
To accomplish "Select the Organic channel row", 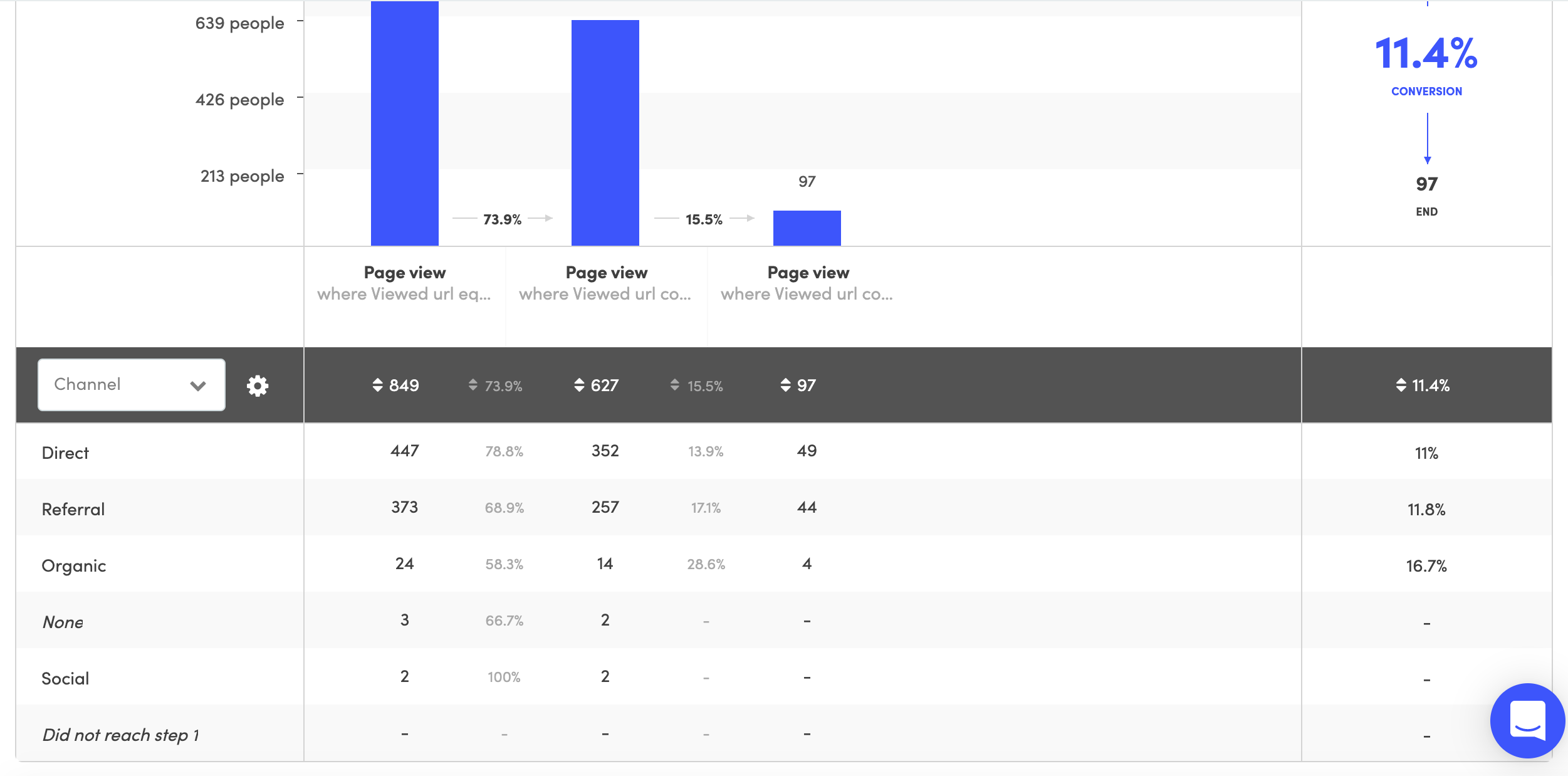I will (73, 565).
